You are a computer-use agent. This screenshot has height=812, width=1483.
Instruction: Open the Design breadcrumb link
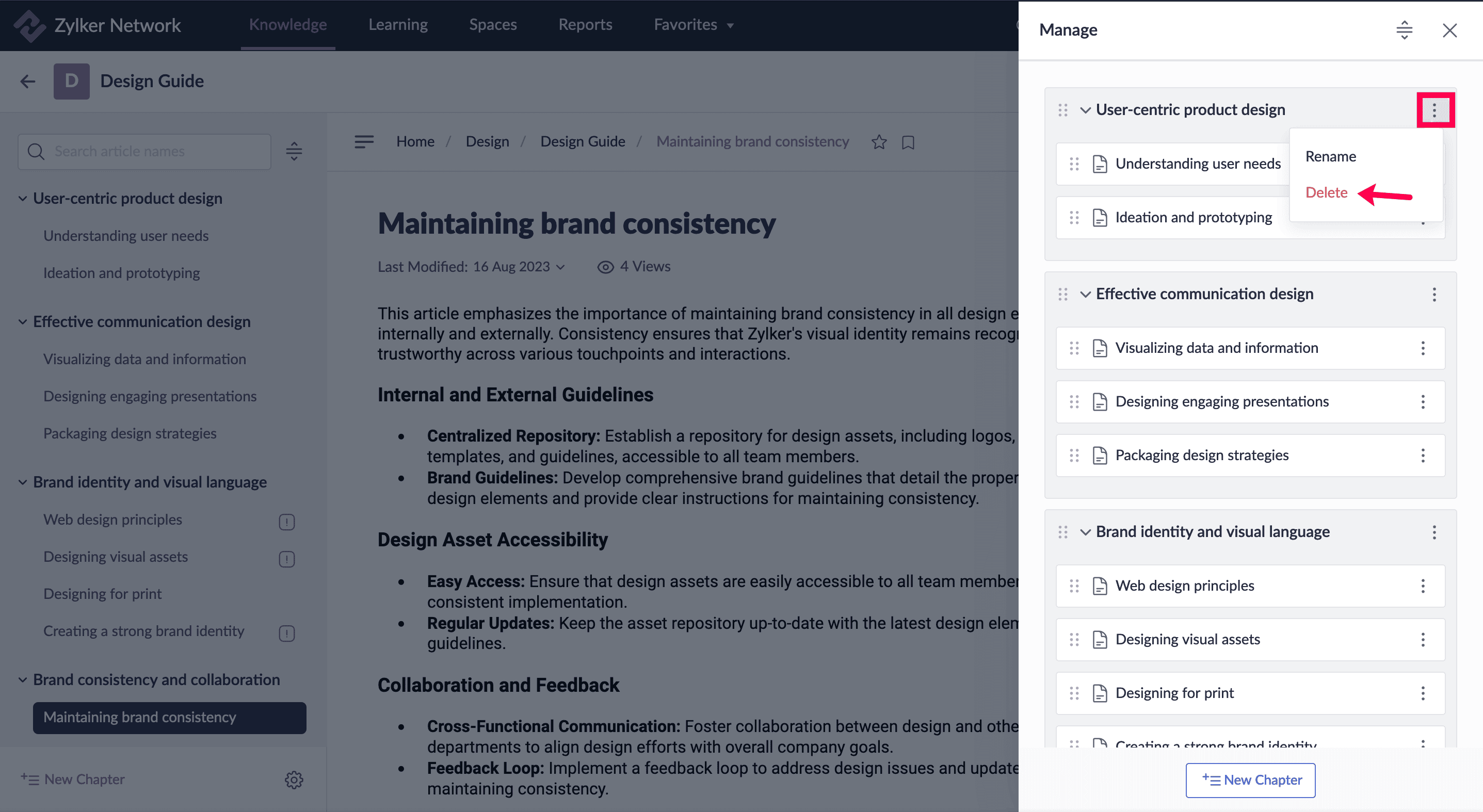[x=487, y=141]
